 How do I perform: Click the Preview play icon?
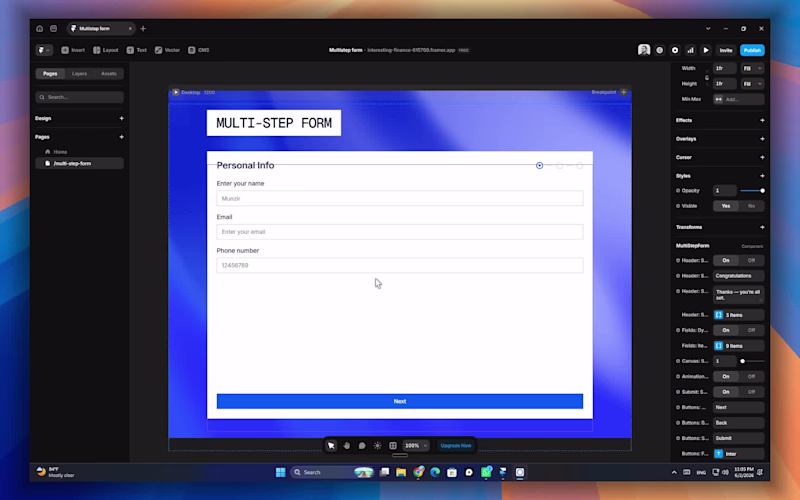point(706,50)
